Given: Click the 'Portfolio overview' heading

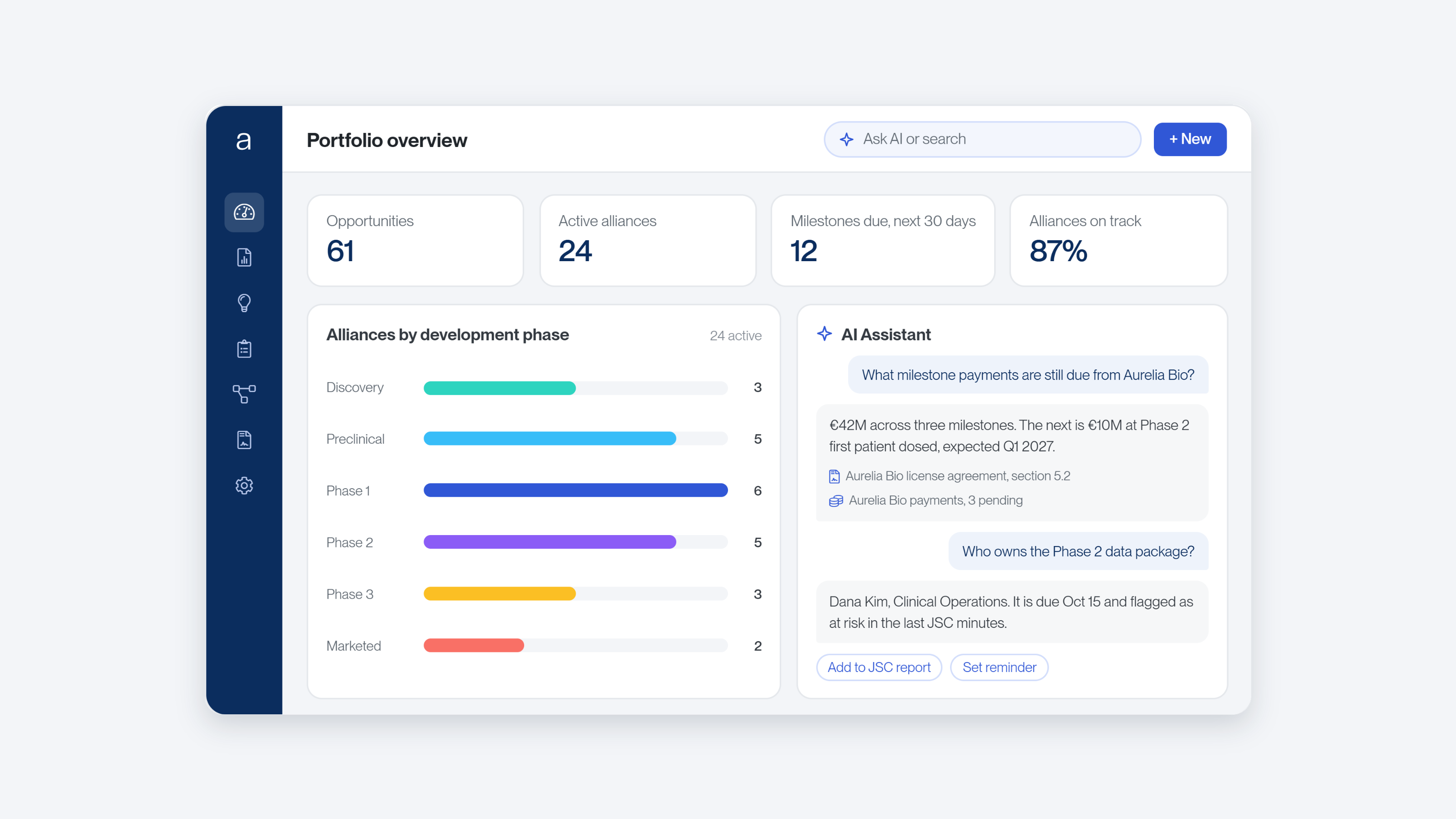Looking at the screenshot, I should tap(387, 140).
